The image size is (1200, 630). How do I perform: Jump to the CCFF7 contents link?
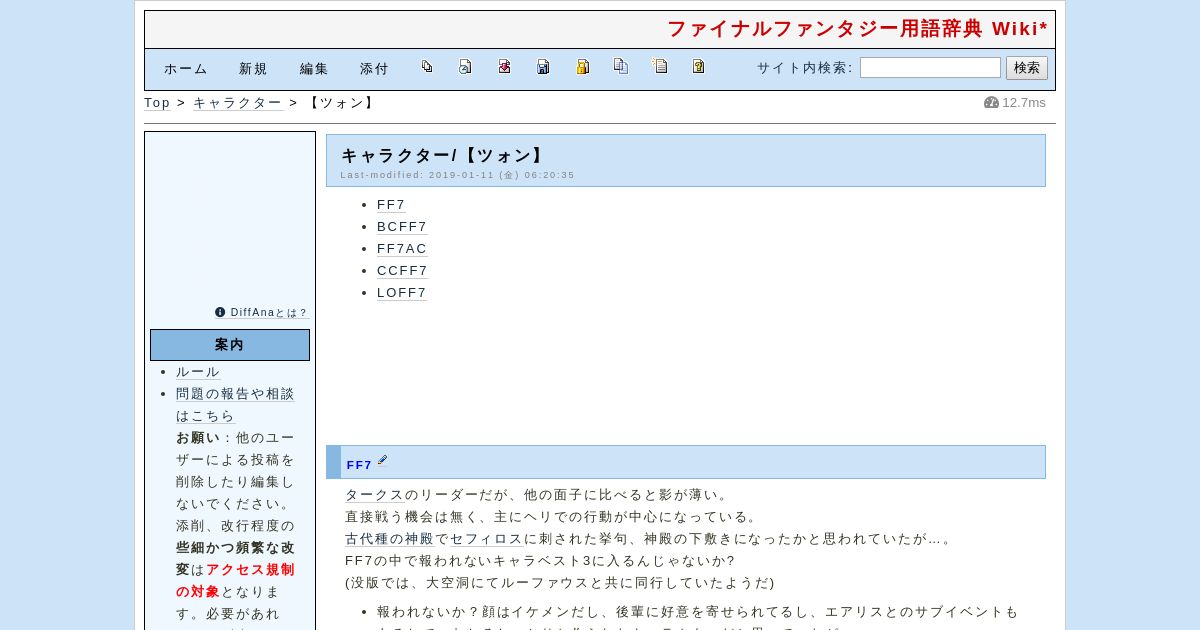[402, 271]
